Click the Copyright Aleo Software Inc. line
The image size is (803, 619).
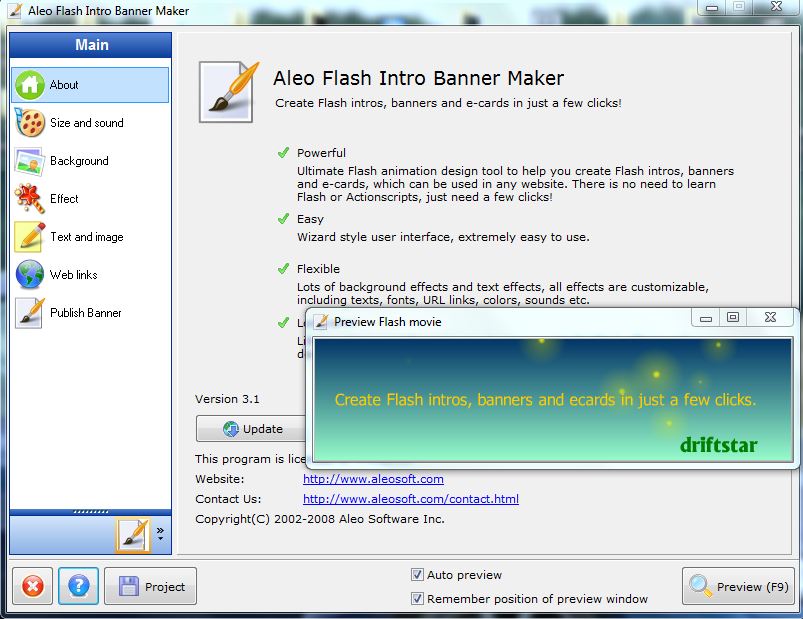coord(320,519)
